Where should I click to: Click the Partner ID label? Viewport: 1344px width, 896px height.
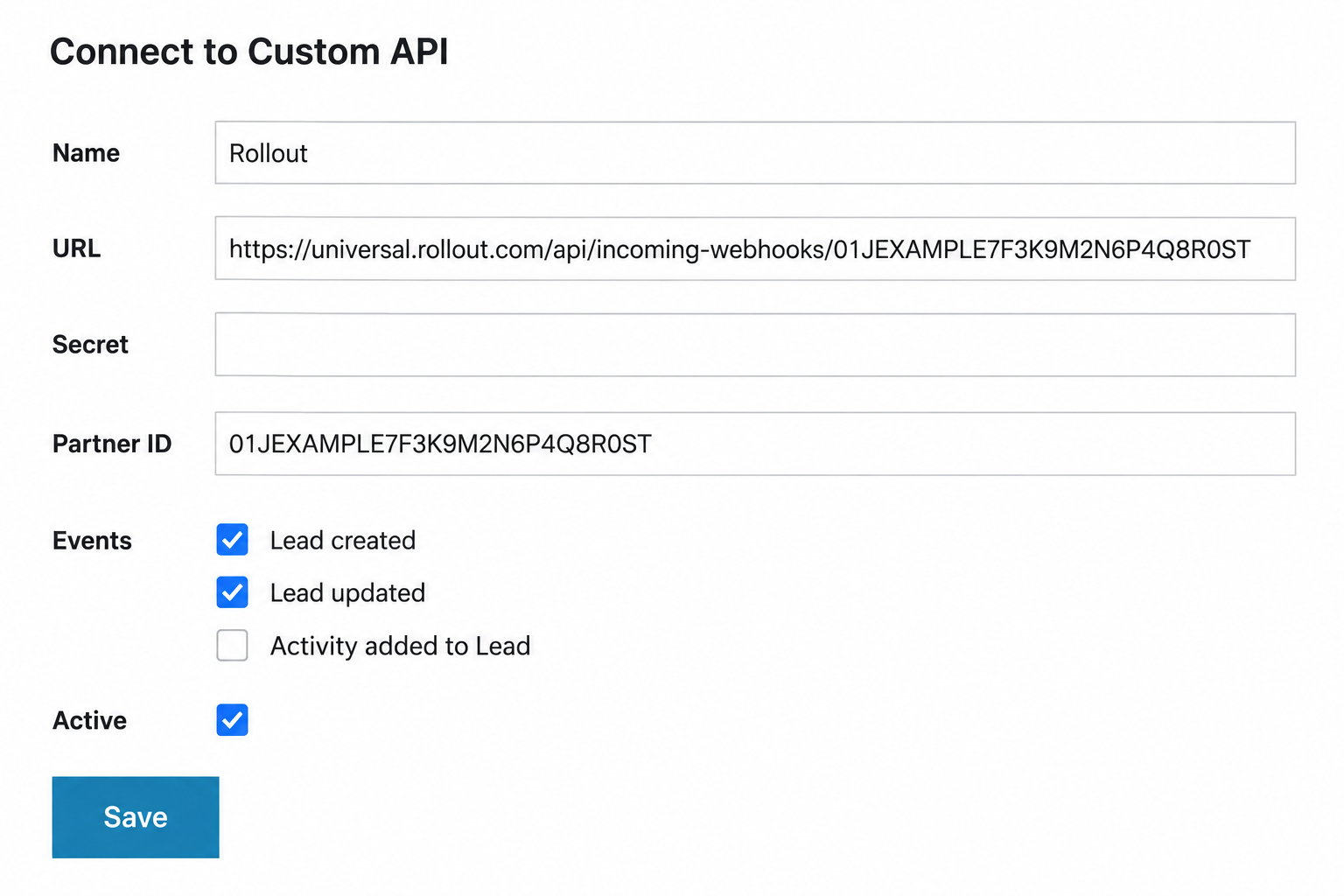pos(112,444)
